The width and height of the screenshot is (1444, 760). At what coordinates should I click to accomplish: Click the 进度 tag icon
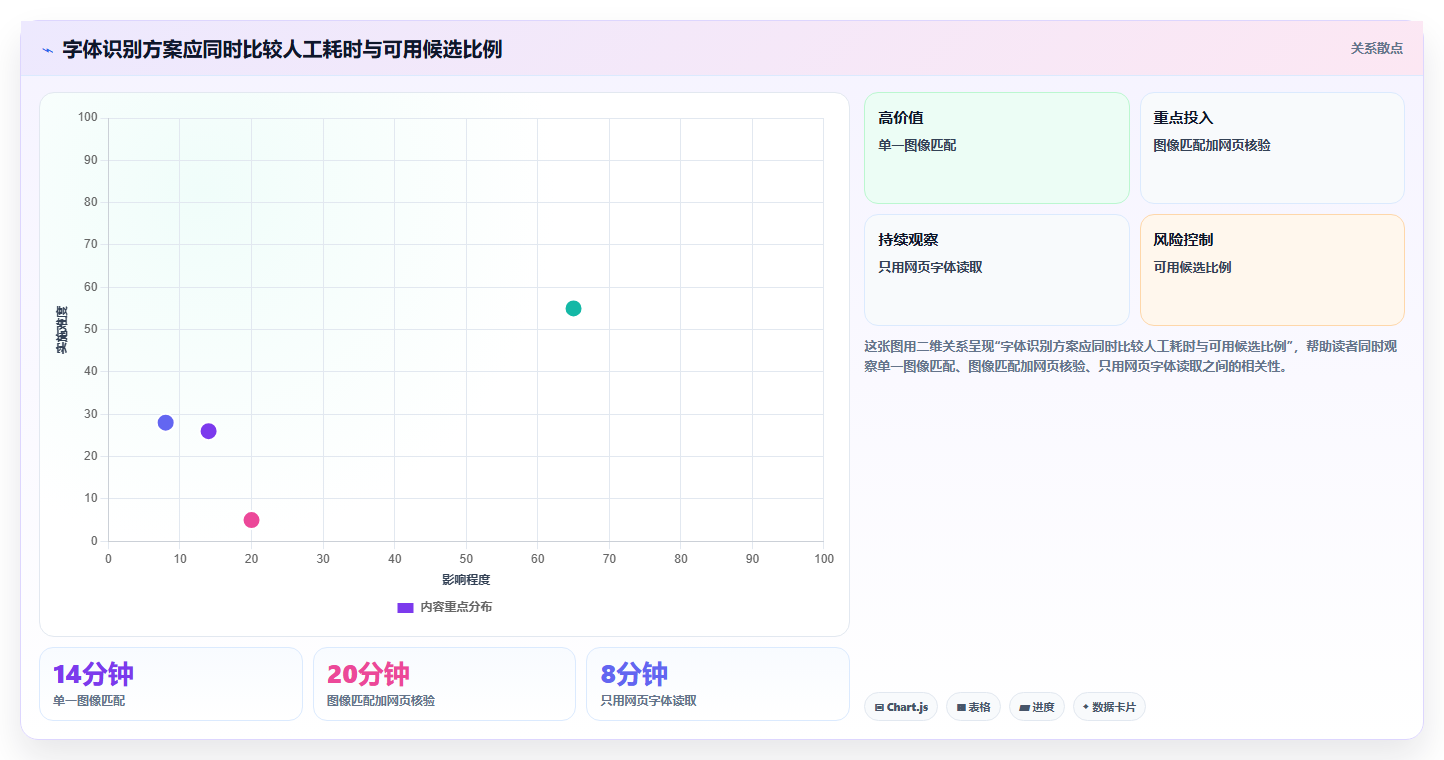click(1024, 707)
